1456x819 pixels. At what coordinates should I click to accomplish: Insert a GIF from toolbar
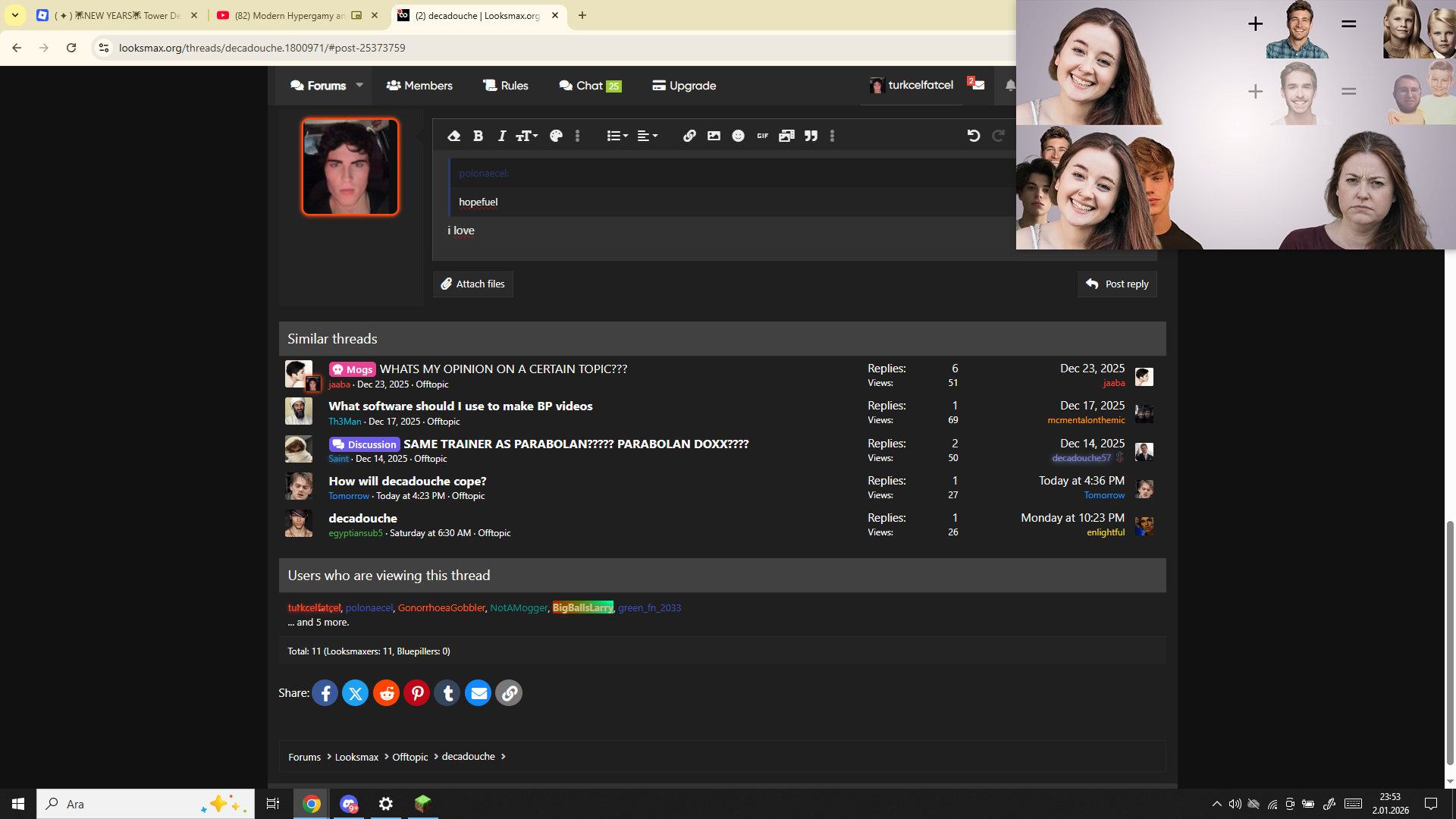tap(762, 136)
